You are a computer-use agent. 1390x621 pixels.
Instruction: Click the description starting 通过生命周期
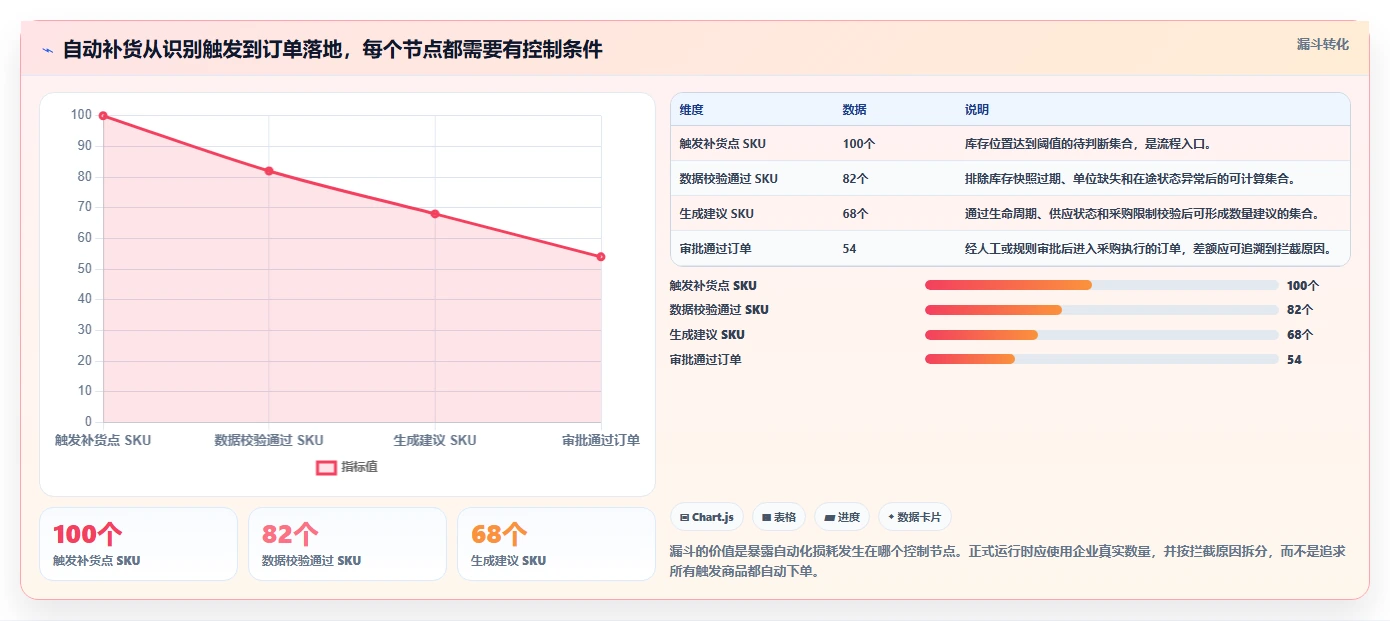(x=1143, y=214)
